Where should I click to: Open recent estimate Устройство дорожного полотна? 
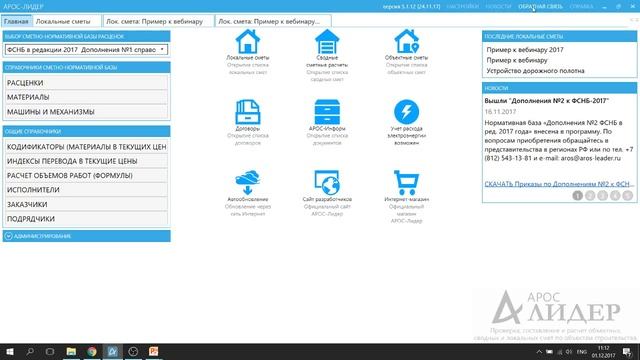[535, 71]
